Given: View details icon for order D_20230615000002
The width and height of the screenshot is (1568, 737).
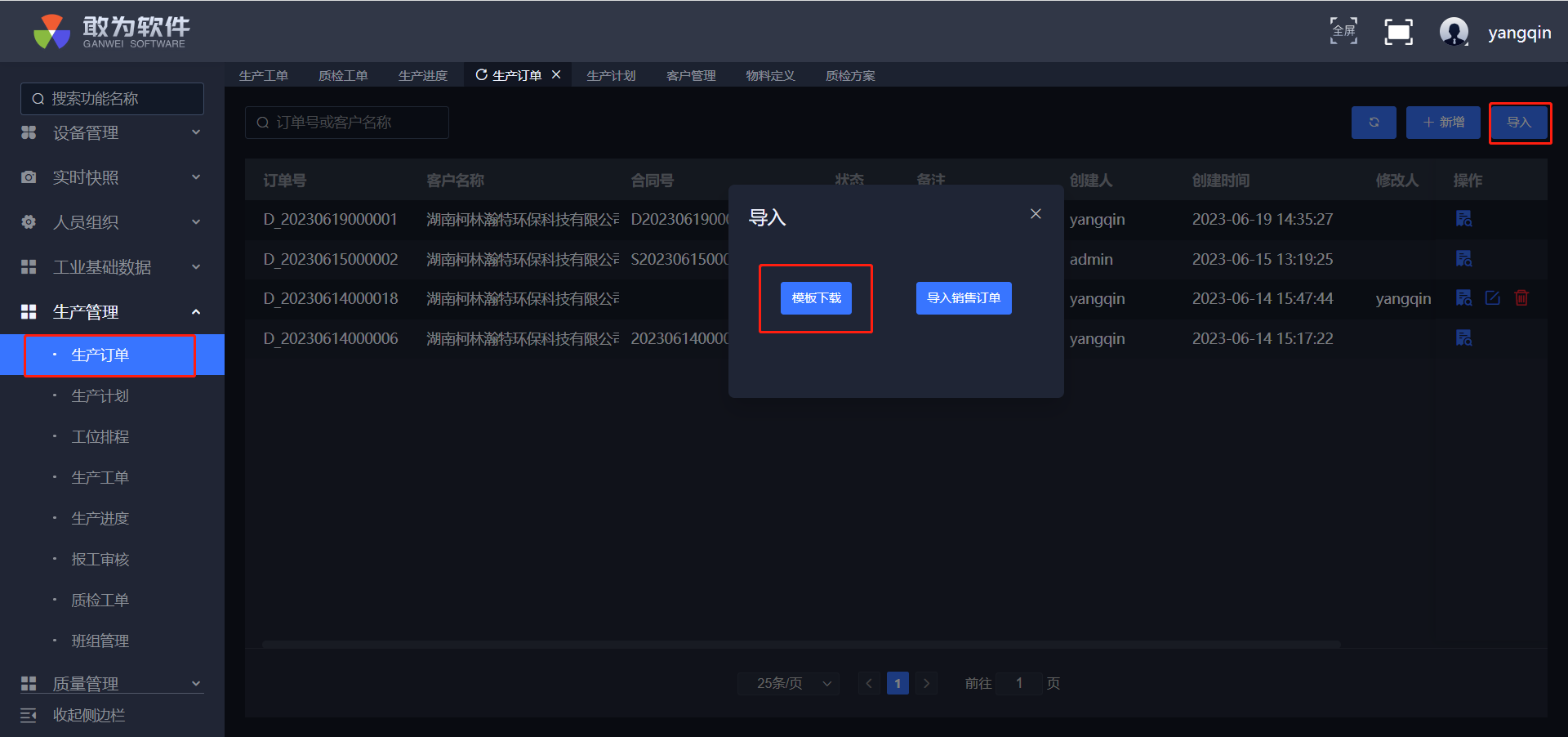Looking at the screenshot, I should (x=1464, y=258).
